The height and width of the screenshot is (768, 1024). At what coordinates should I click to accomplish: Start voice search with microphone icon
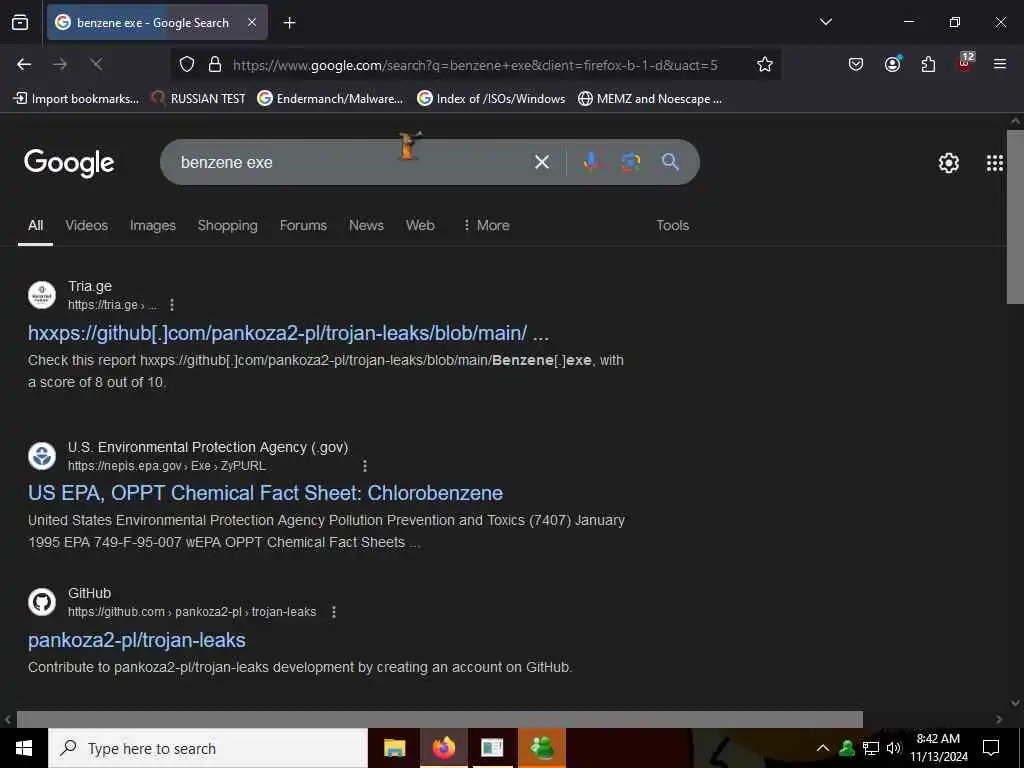point(590,162)
